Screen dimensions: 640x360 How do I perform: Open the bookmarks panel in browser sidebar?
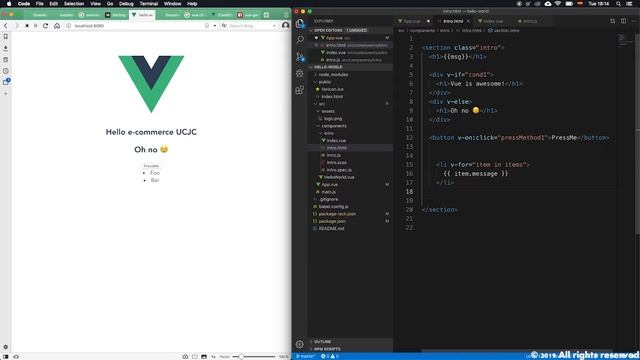click(6, 36)
